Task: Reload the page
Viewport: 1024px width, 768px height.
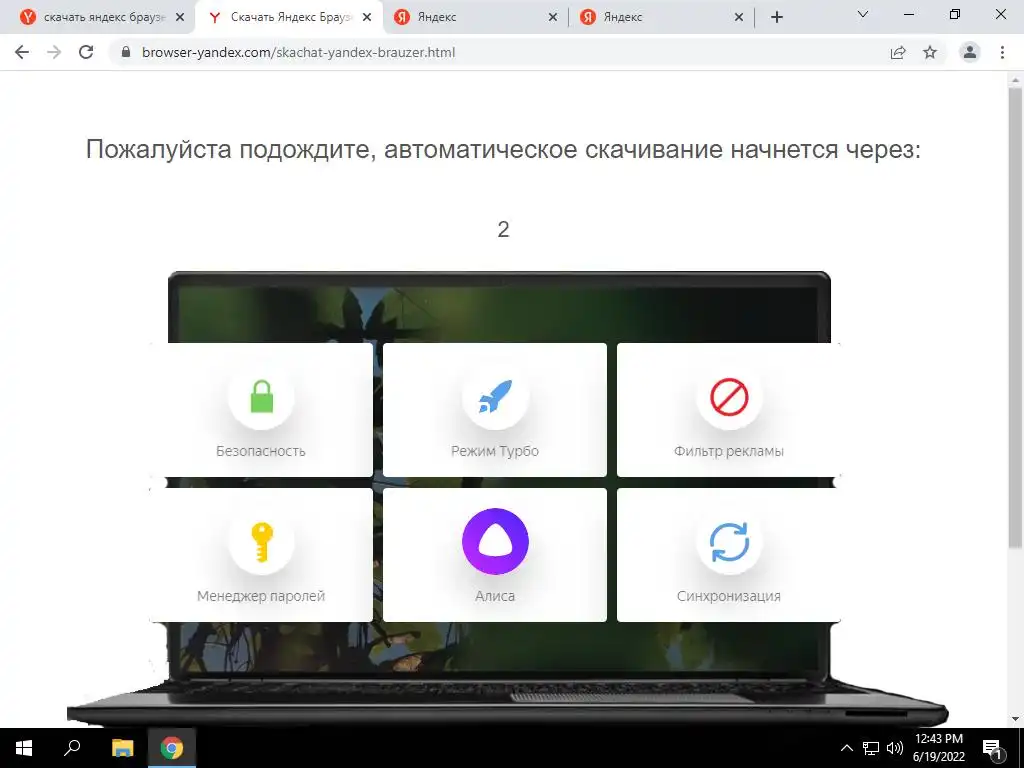Action: (x=86, y=52)
